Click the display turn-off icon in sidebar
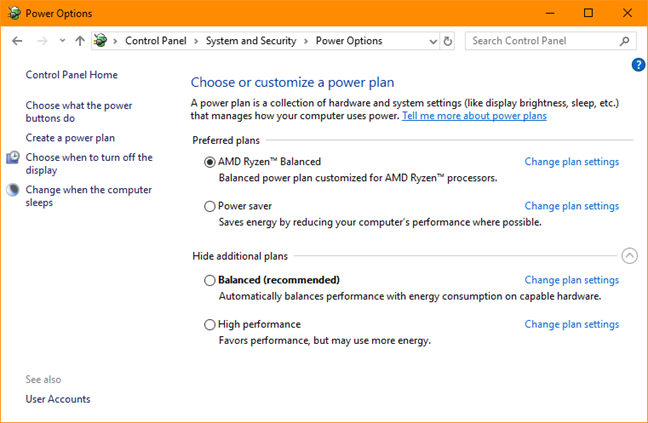 [x=13, y=157]
